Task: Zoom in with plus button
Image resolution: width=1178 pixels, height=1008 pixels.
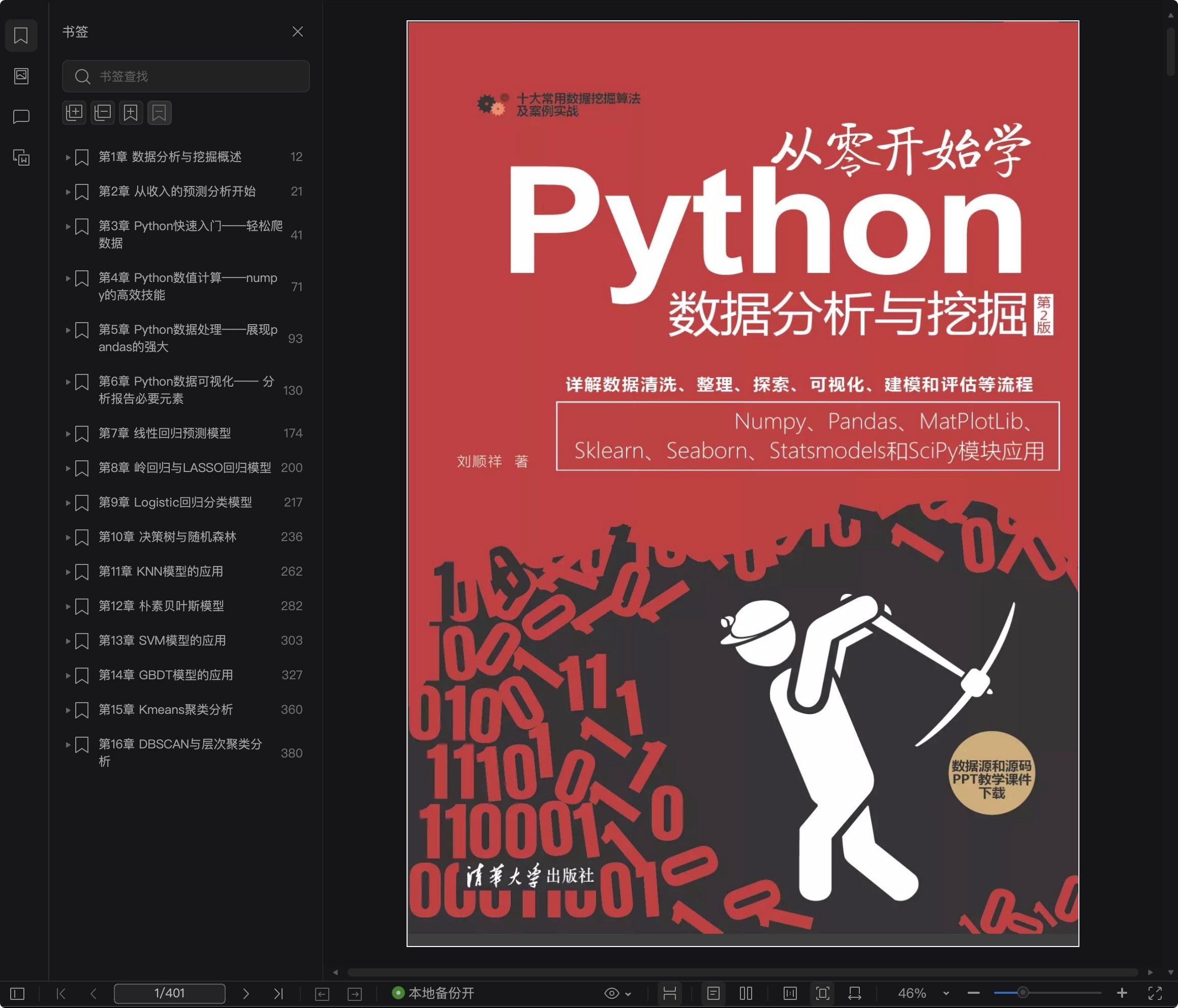Action: click(x=1122, y=993)
